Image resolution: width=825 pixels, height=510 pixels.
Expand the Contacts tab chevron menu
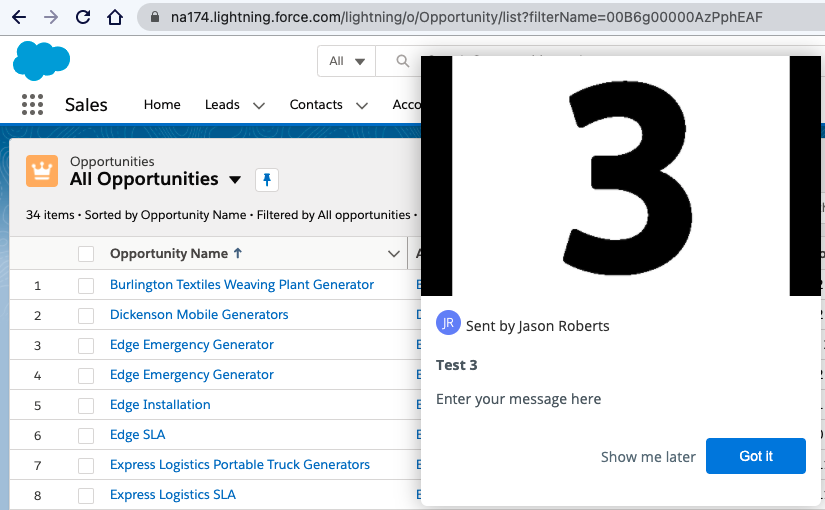click(362, 106)
